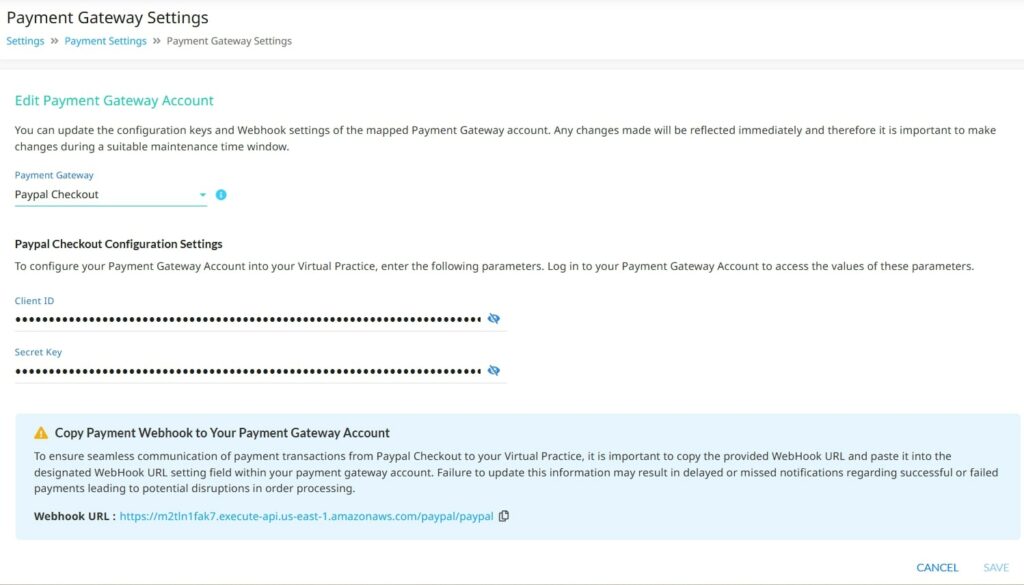The width and height of the screenshot is (1024, 585).
Task: Select current Payment Gateway Settings breadcrumb
Action: click(229, 40)
